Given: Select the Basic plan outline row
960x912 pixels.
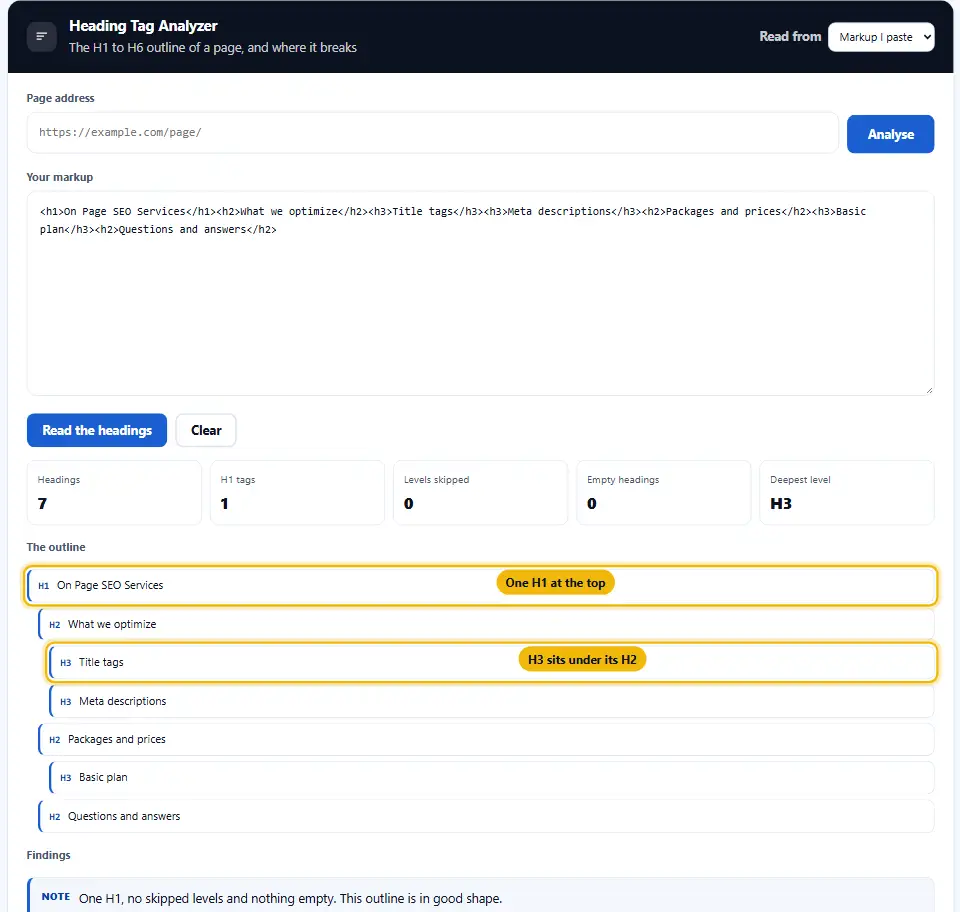Looking at the screenshot, I should 492,777.
